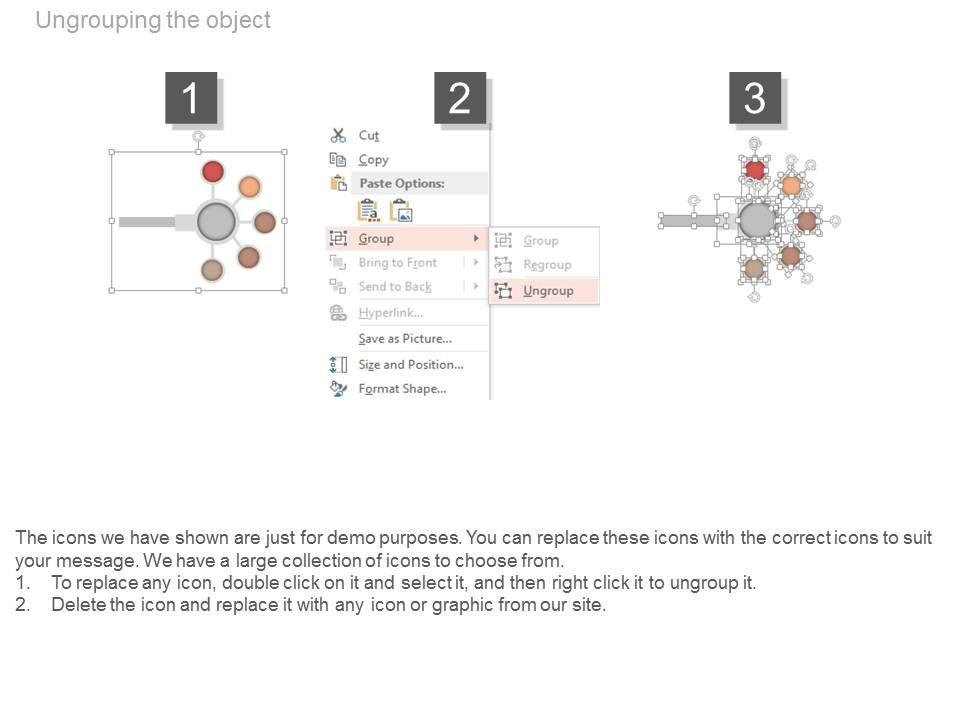The width and height of the screenshot is (960, 720).
Task: Click the Size and Position icon
Action: pyautogui.click(x=338, y=365)
